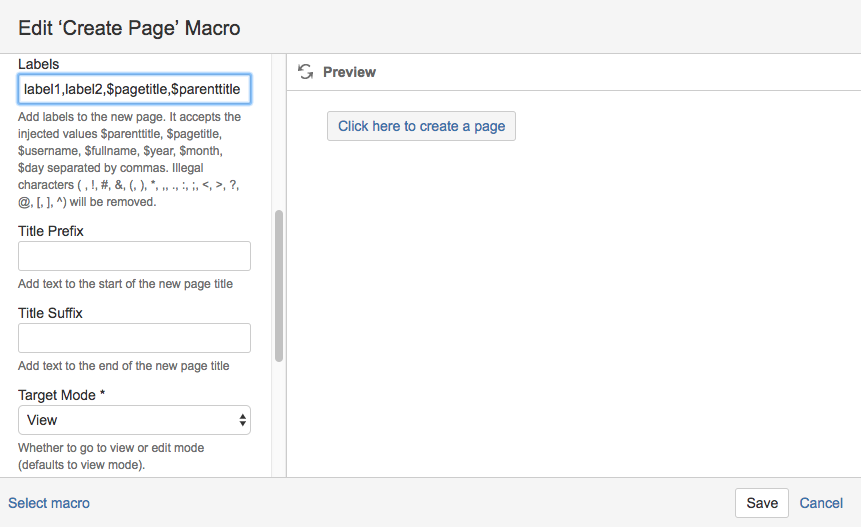The width and height of the screenshot is (861, 527).
Task: Open the Select macro link
Action: point(49,503)
